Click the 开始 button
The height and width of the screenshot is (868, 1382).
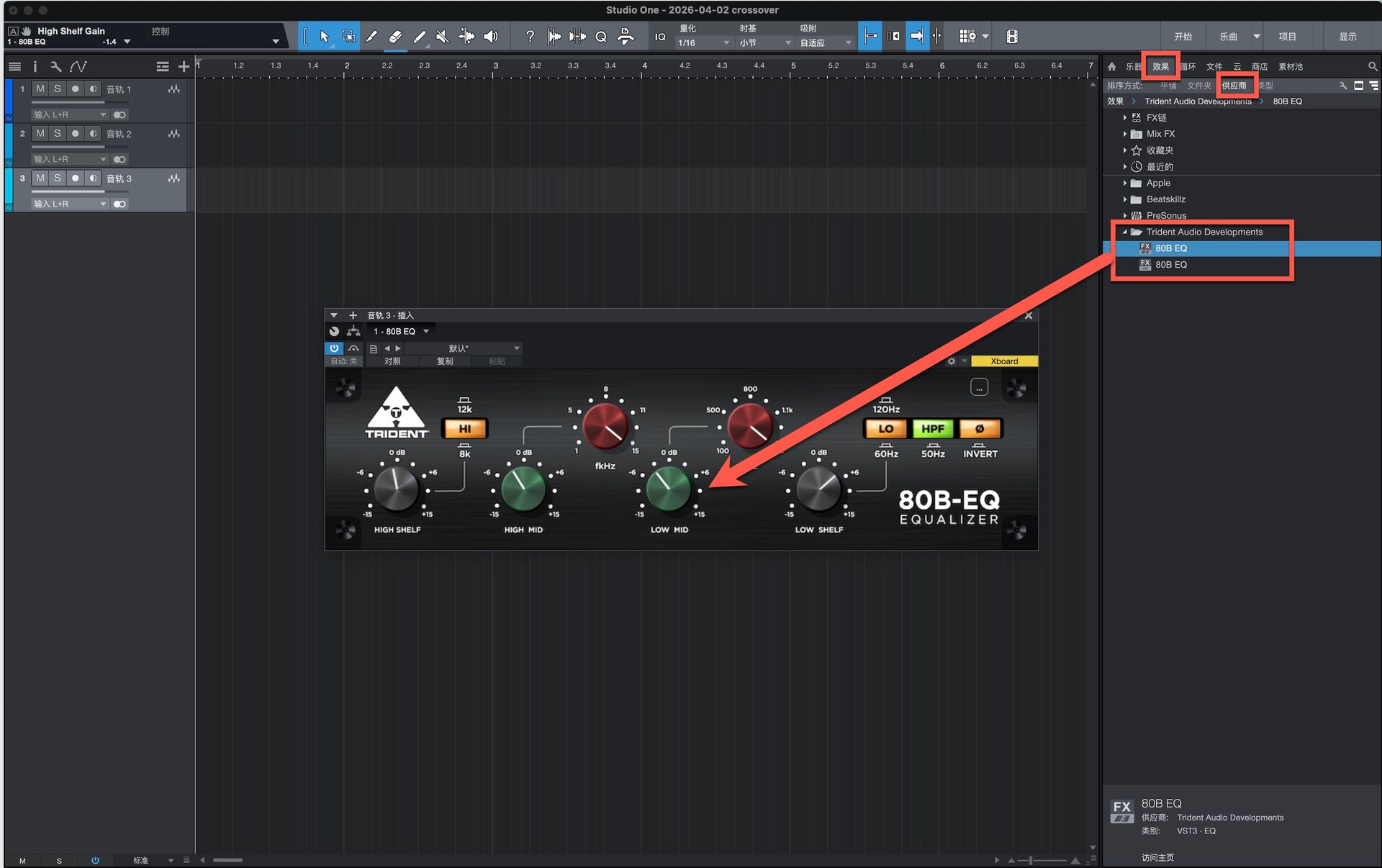point(1183,37)
